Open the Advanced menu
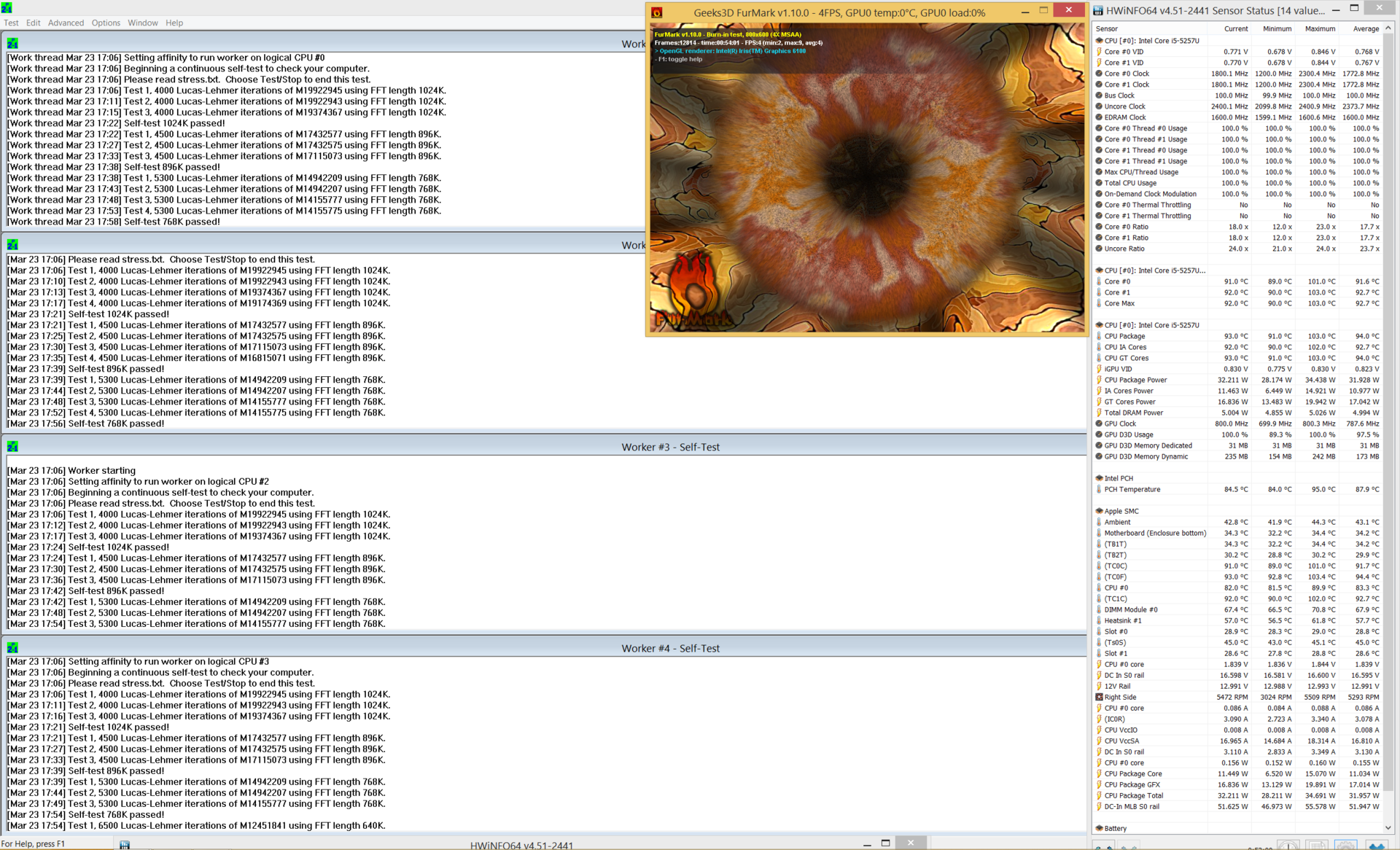 pyautogui.click(x=66, y=23)
